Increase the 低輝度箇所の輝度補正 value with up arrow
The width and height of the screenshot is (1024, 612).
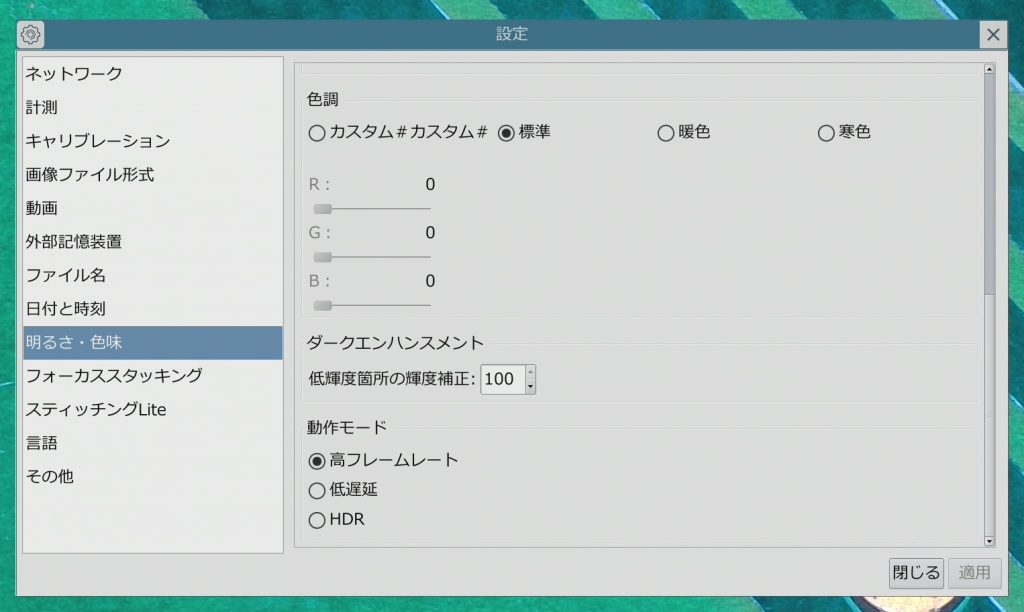pyautogui.click(x=530, y=373)
